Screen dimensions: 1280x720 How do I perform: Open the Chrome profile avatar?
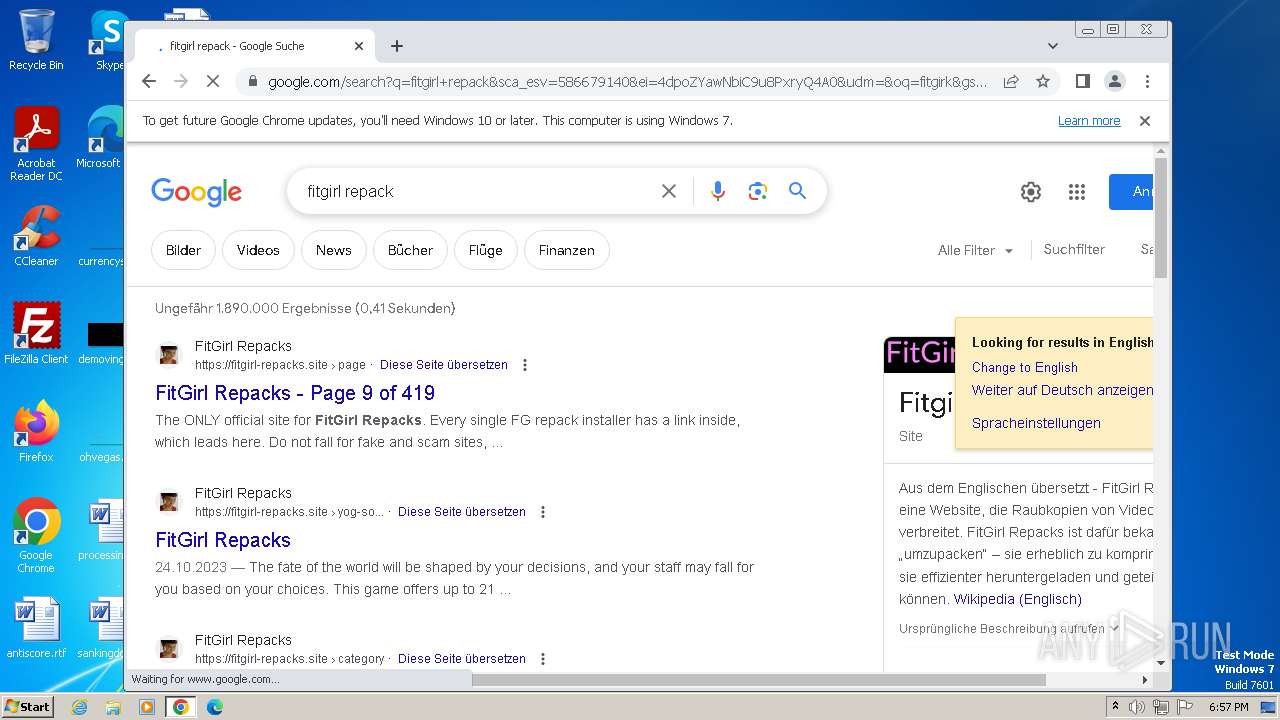click(x=1114, y=81)
